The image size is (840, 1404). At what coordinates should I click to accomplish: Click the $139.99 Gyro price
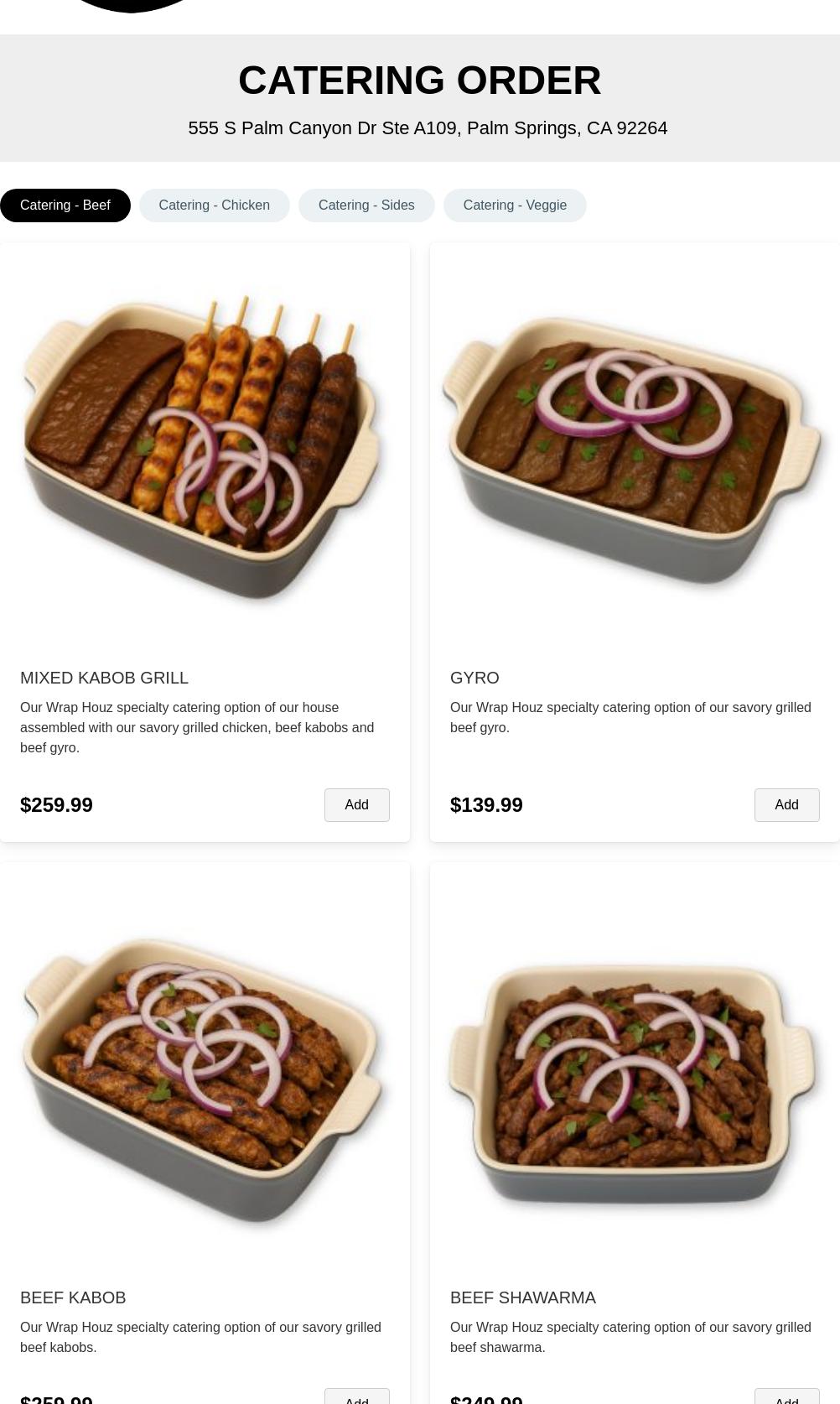pos(486,805)
